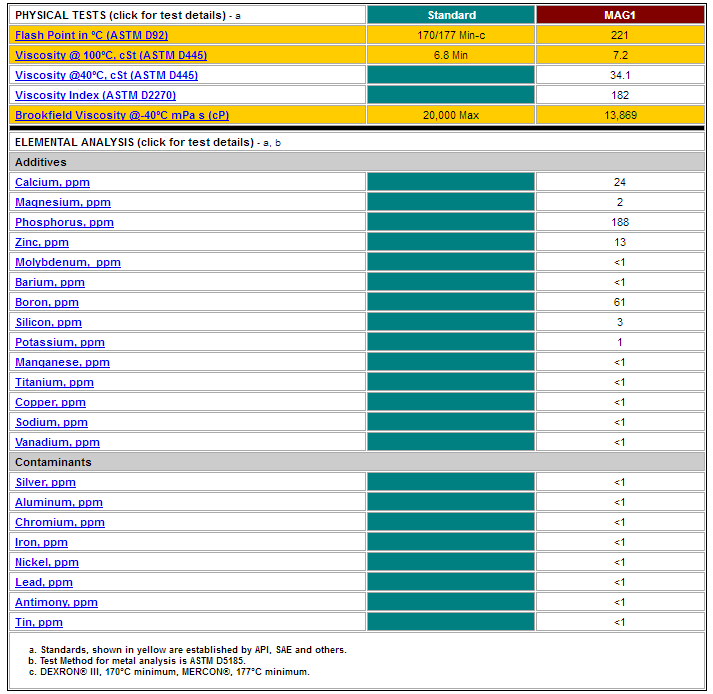Image resolution: width=713 pixels, height=694 pixels.
Task: Open the Iron, ppm link
Action: (x=41, y=542)
